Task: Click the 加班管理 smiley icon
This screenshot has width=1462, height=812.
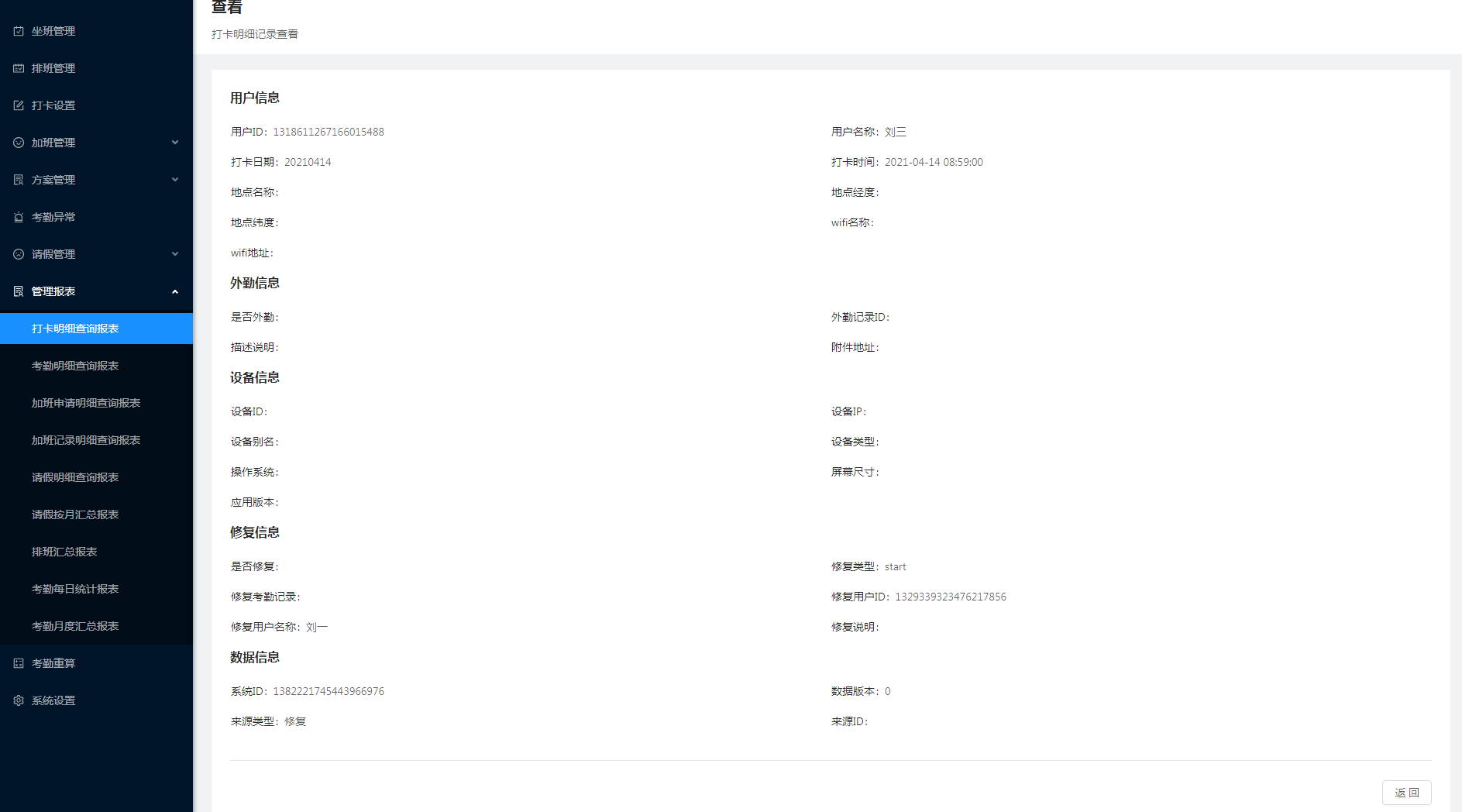Action: (19, 143)
